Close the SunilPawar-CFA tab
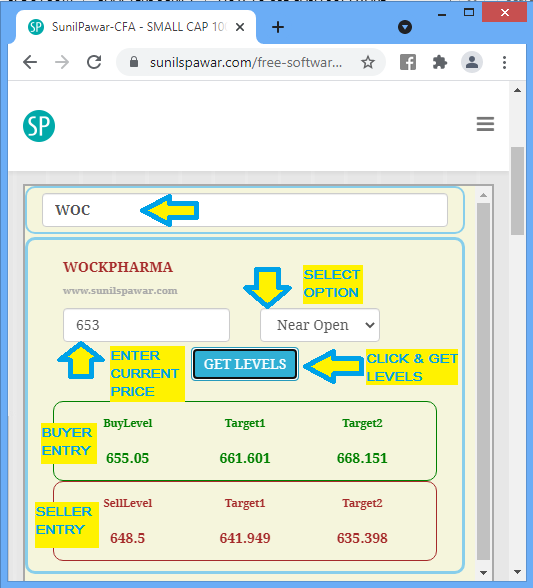Screen dimensions: 533x588 [x=240, y=27]
